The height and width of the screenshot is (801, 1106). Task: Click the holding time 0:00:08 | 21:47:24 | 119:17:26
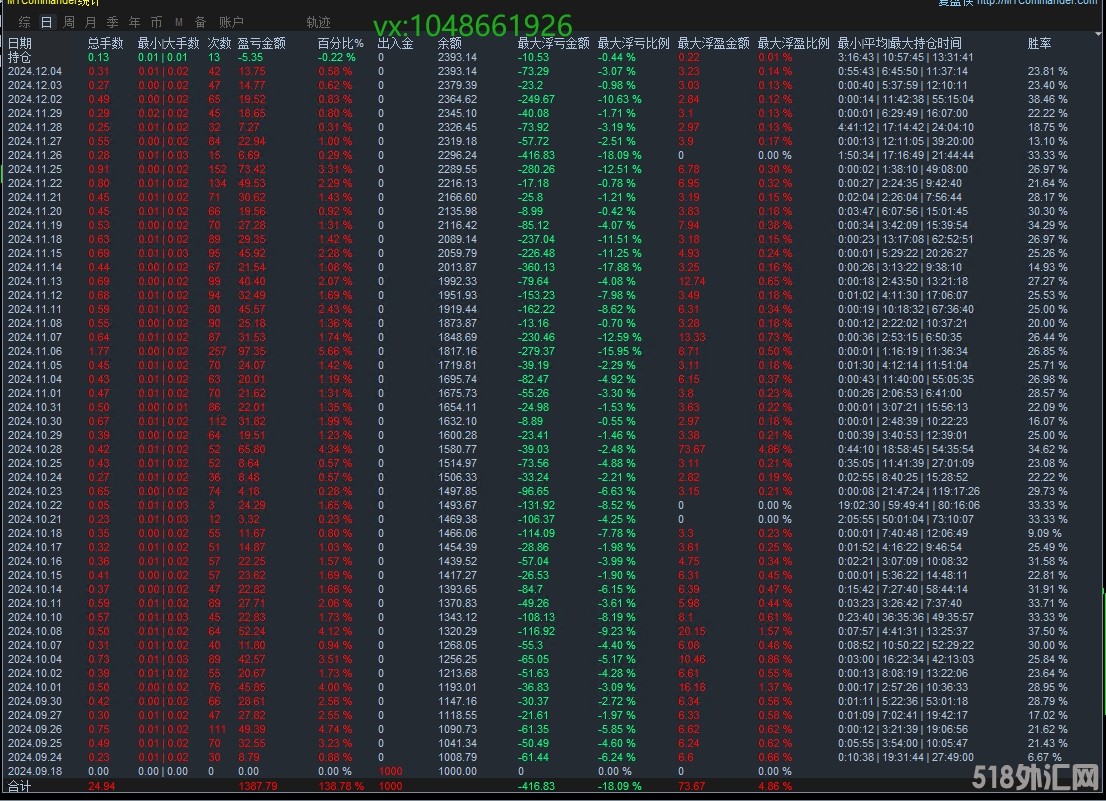[908, 491]
